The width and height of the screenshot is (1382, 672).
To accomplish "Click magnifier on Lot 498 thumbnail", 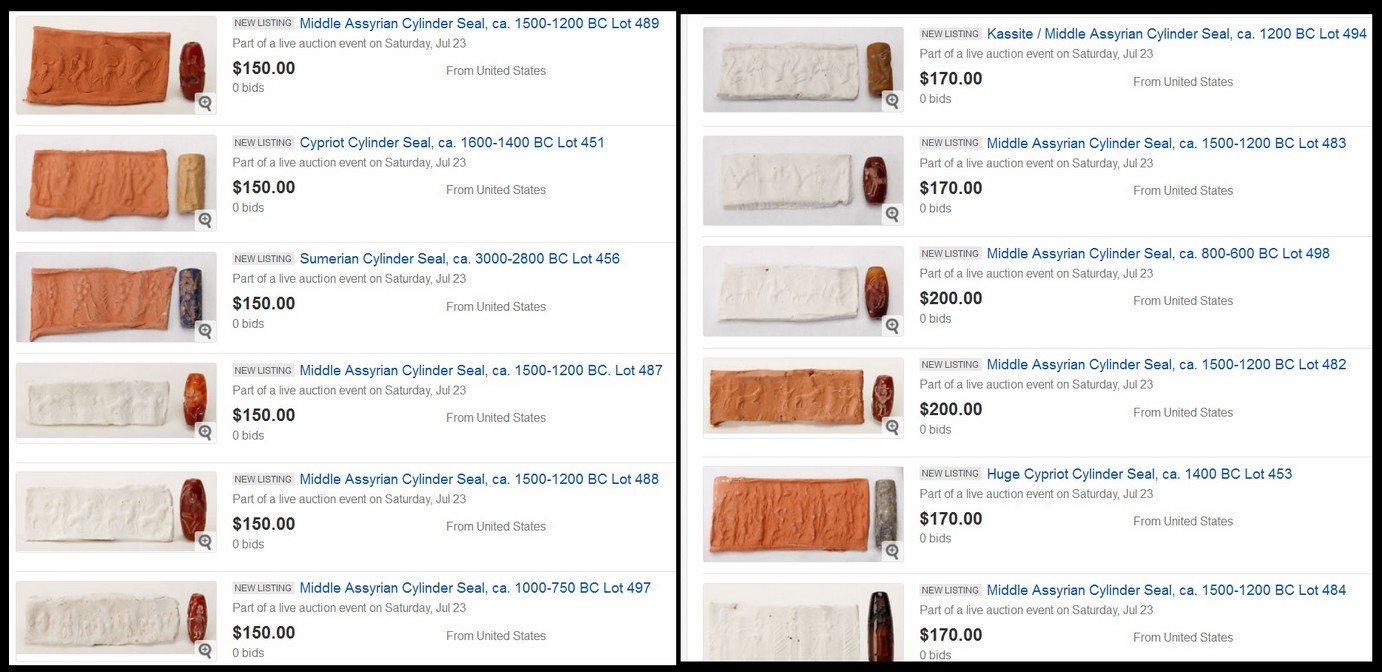I will click(892, 324).
